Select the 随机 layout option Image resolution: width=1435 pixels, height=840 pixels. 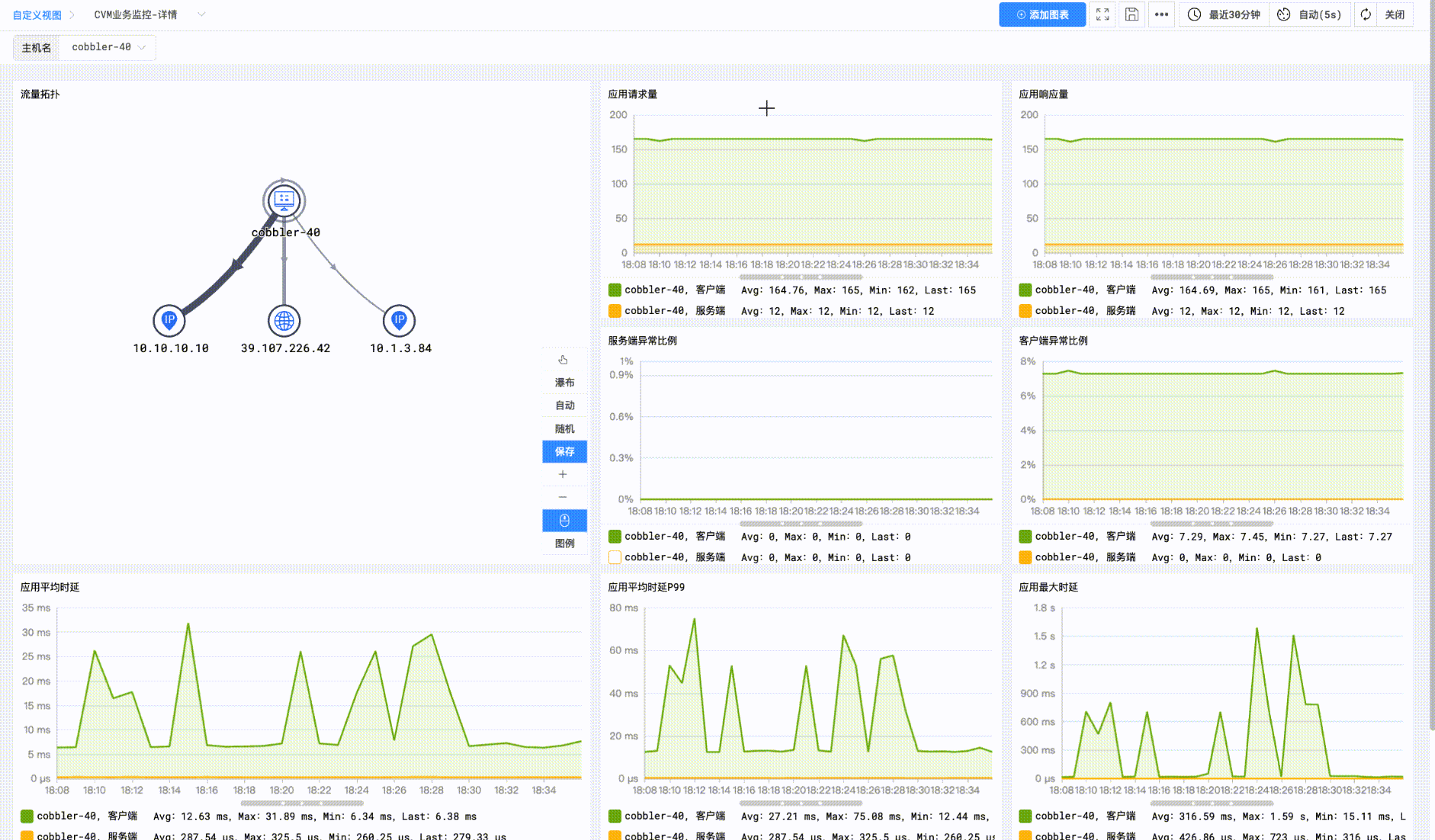point(564,429)
